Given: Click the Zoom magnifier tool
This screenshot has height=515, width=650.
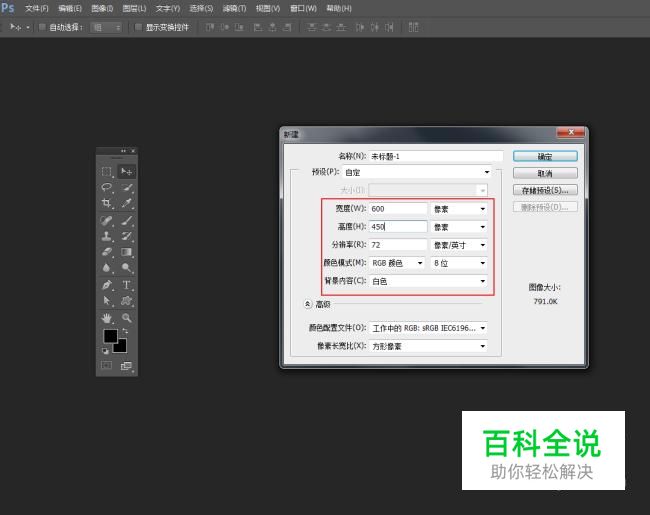Looking at the screenshot, I should pos(127,318).
